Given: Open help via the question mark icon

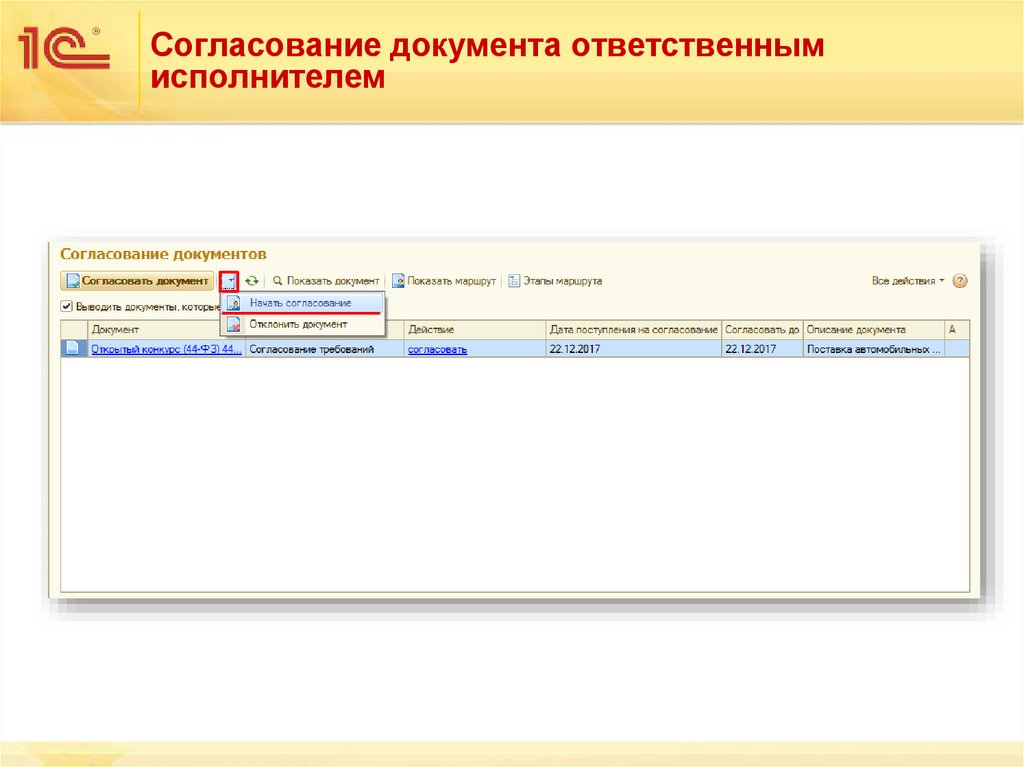Looking at the screenshot, I should [960, 281].
